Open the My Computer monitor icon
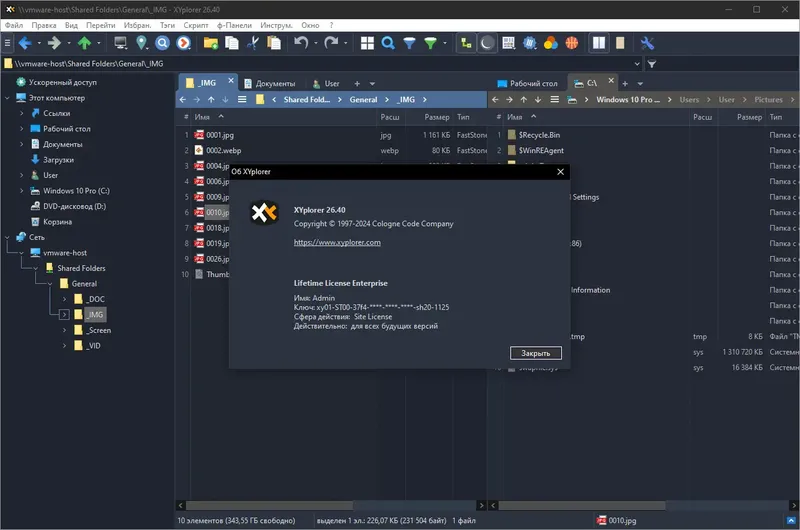Viewport: 800px width, 530px height. point(120,43)
